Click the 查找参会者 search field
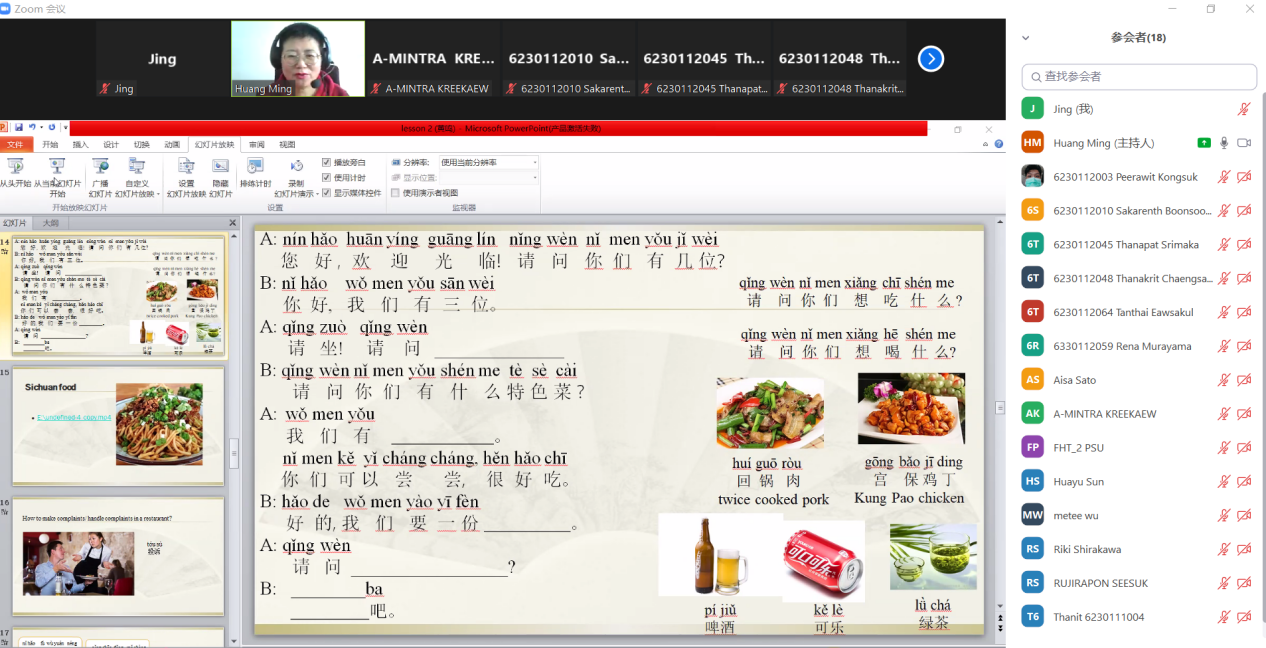 1140,77
